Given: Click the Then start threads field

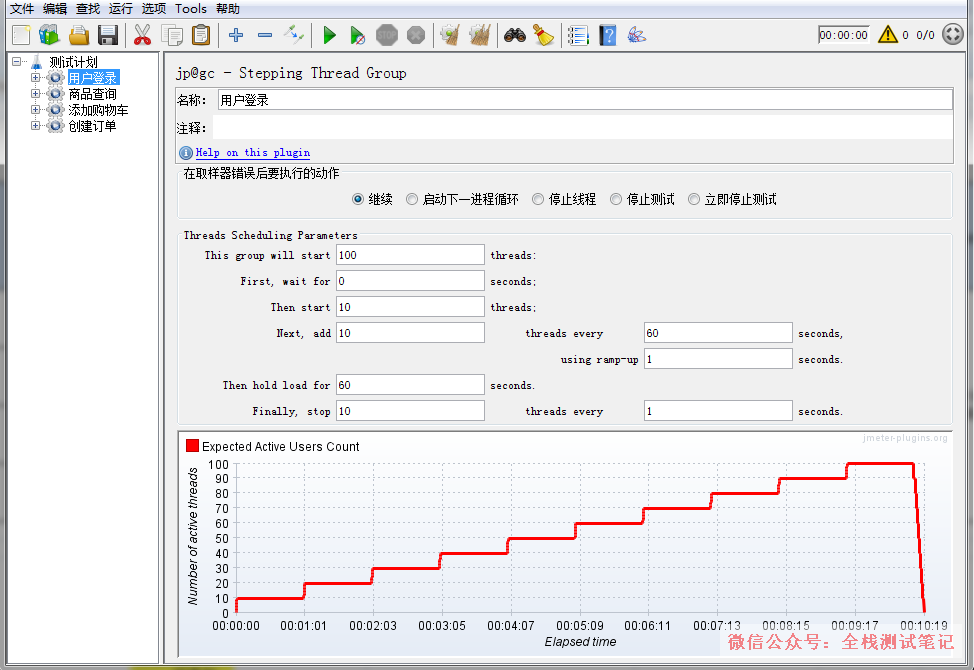Looking at the screenshot, I should [x=410, y=307].
